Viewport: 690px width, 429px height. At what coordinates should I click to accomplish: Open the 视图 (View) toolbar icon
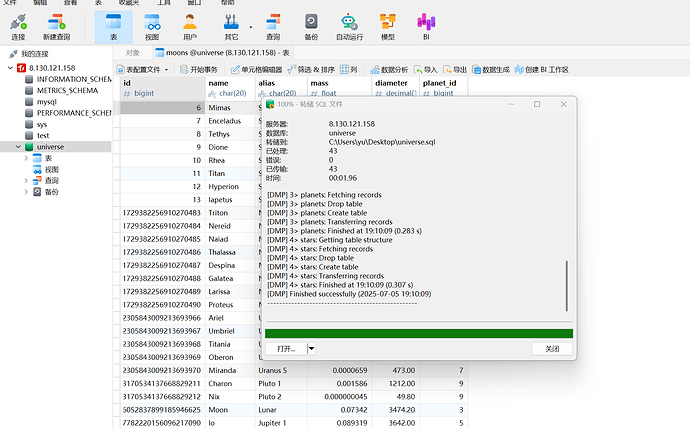[x=152, y=27]
